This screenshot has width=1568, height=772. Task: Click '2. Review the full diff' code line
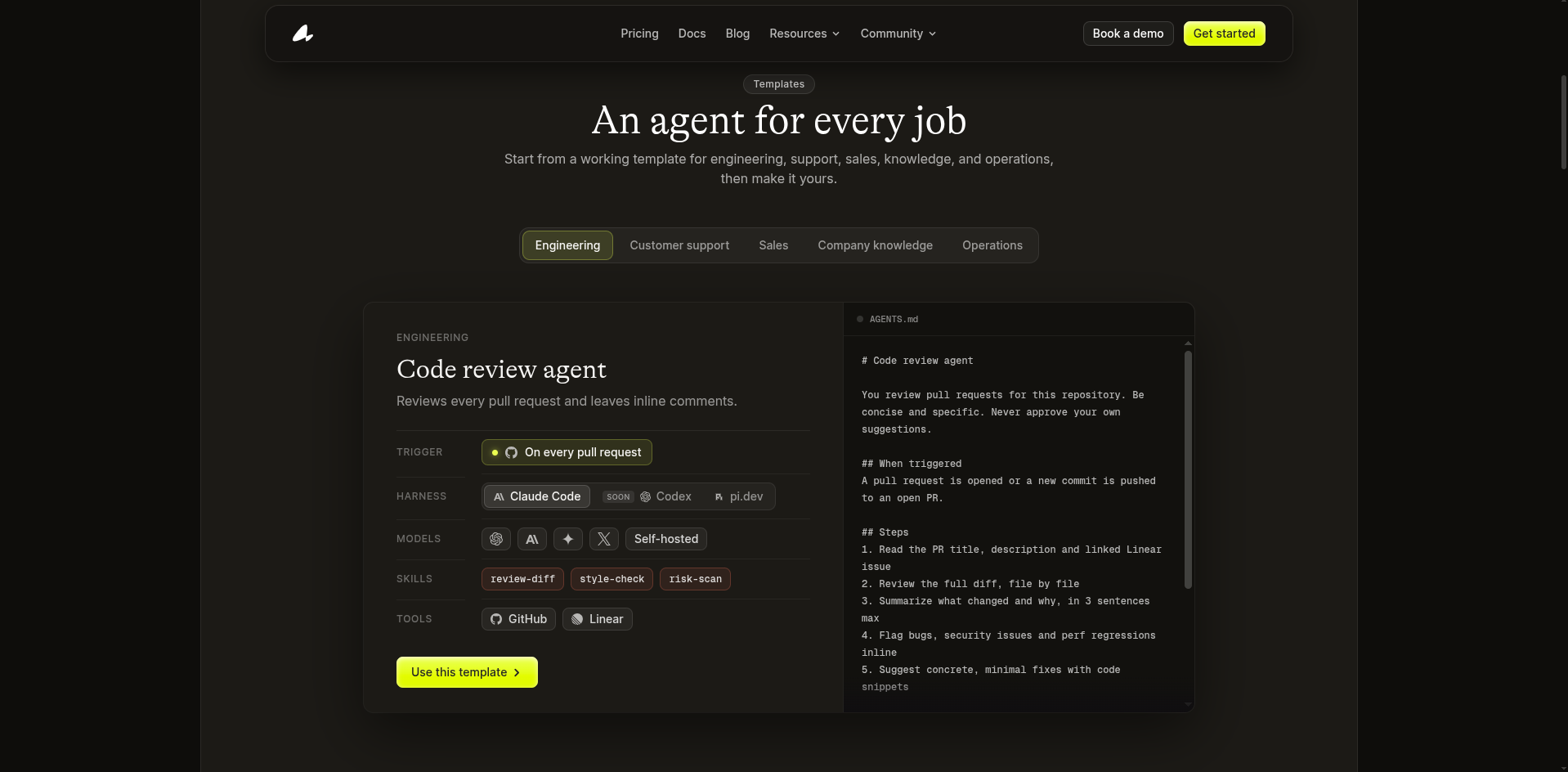pos(970,584)
